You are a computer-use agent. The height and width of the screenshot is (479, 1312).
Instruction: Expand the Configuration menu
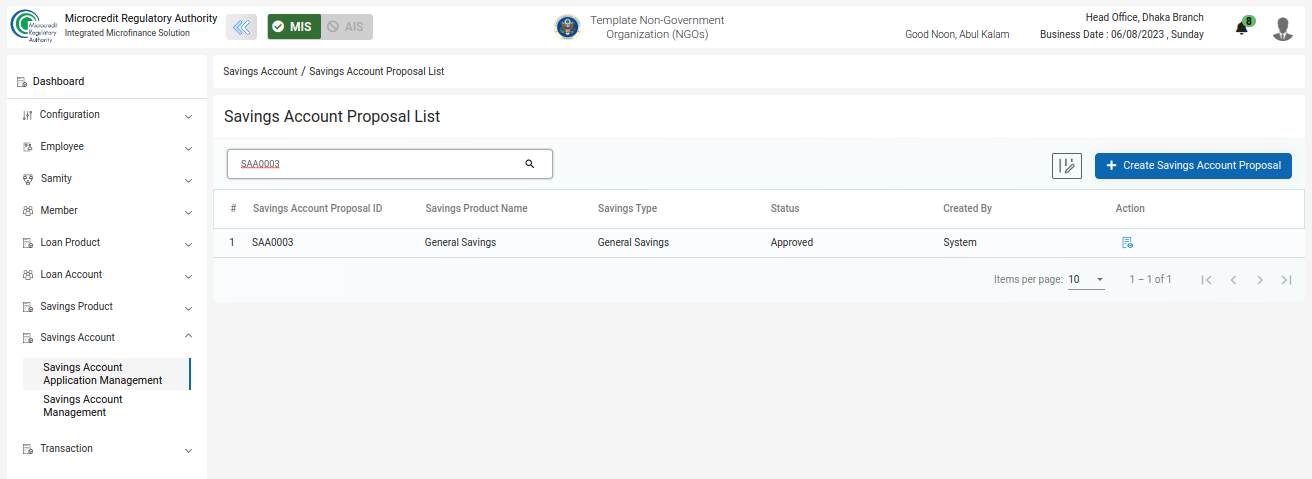105,115
